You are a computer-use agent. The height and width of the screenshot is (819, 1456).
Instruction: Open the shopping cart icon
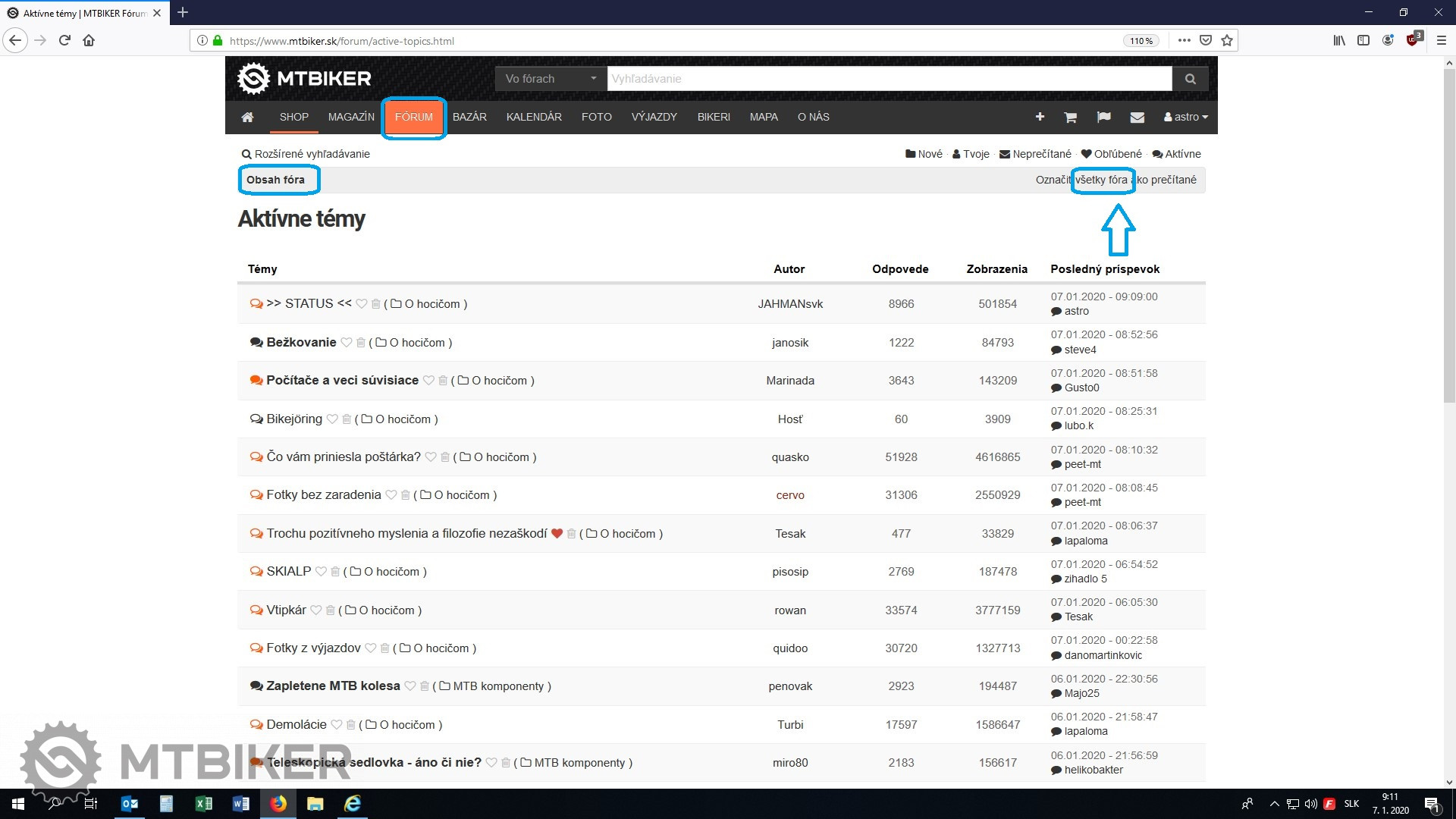coord(1070,117)
